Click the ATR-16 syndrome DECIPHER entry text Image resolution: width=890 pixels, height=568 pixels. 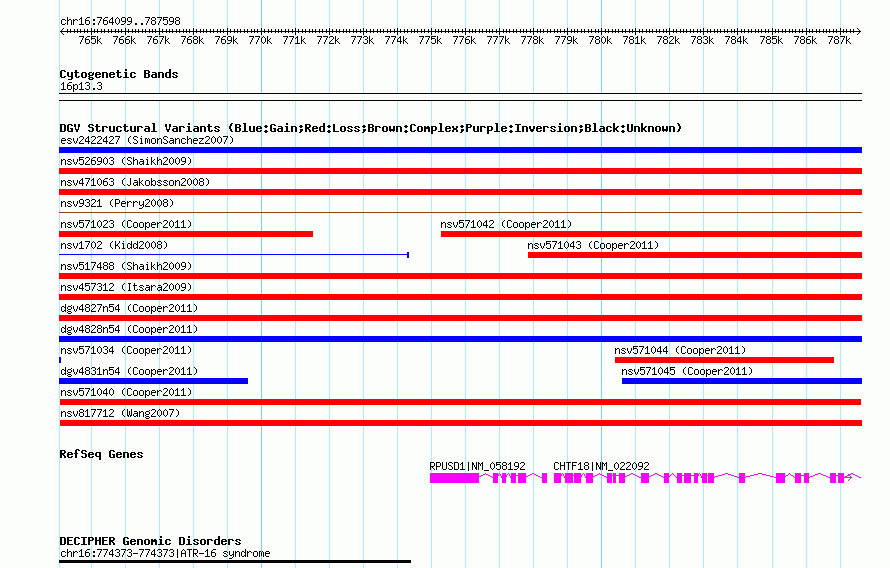click(165, 553)
